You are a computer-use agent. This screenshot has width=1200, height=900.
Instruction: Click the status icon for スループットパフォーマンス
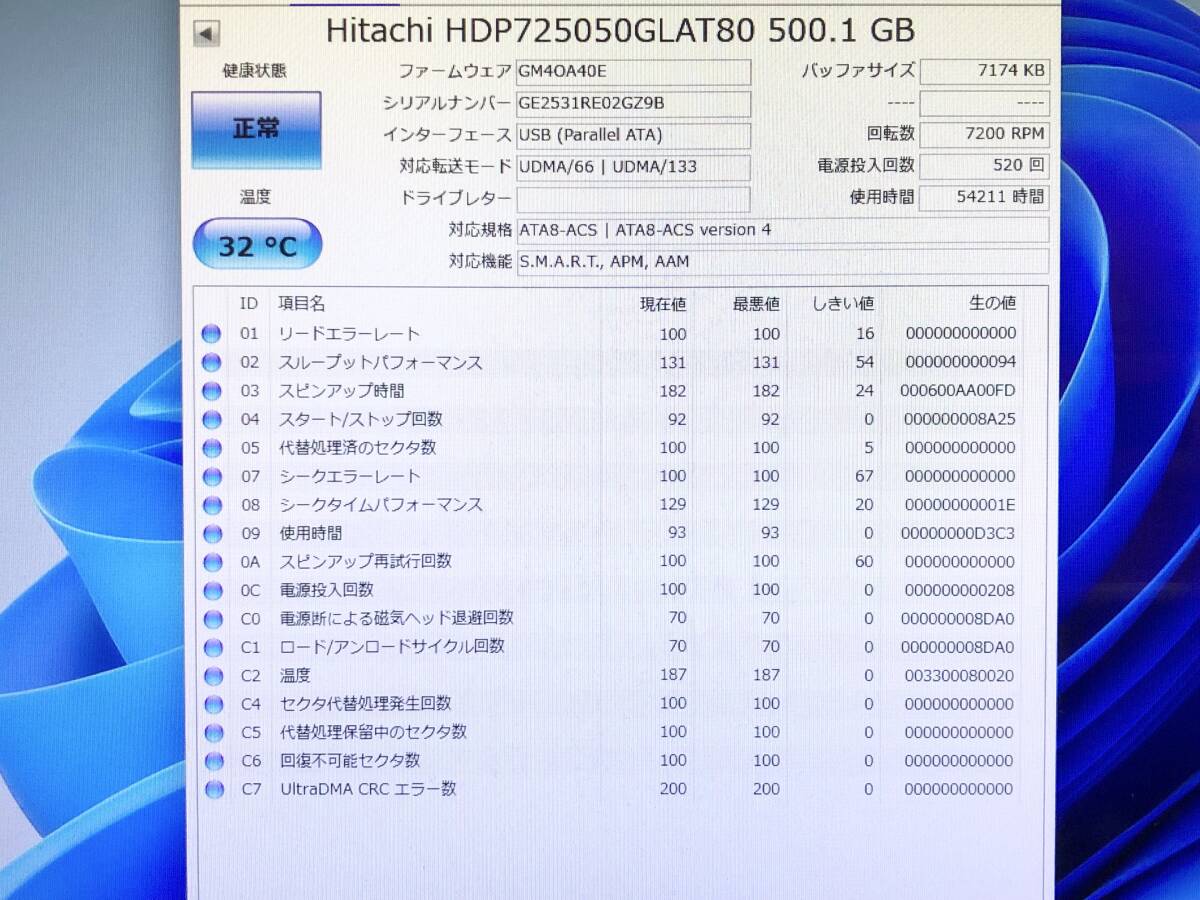pyautogui.click(x=212, y=363)
